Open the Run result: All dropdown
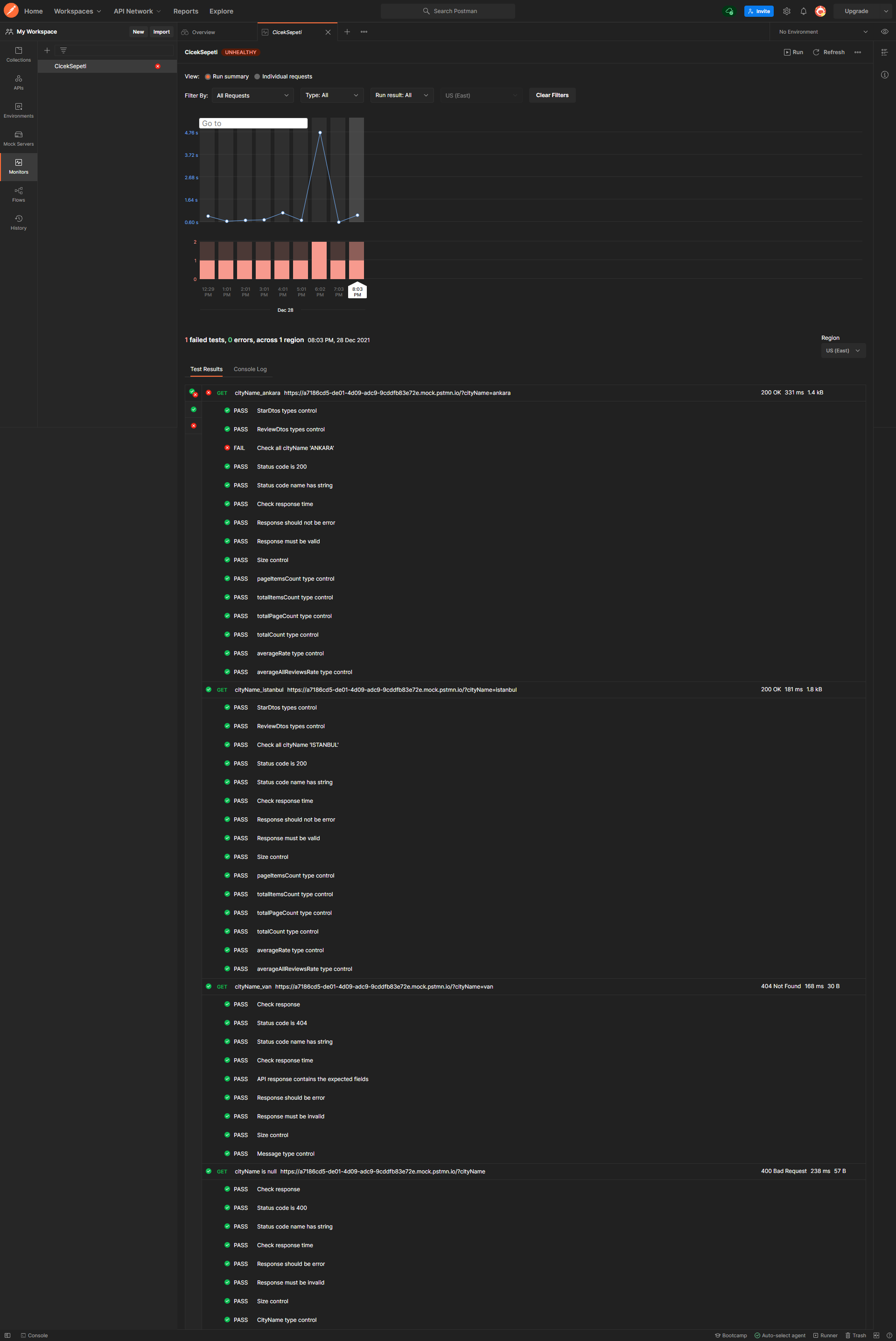The width and height of the screenshot is (896, 1341). [402, 95]
